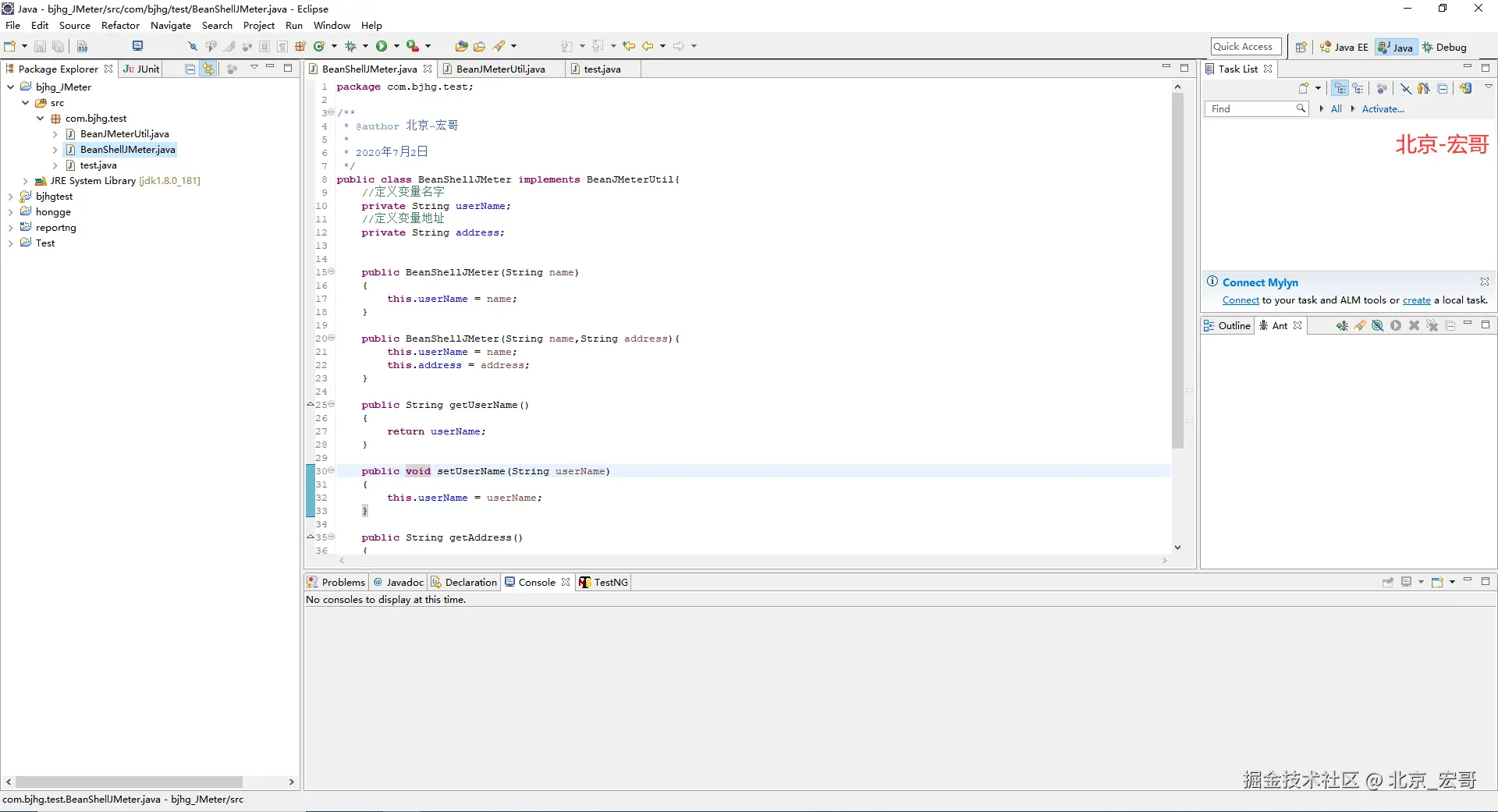Collapse the com.bjhg.test package node
This screenshot has height=812, width=1498.
pyautogui.click(x=40, y=118)
